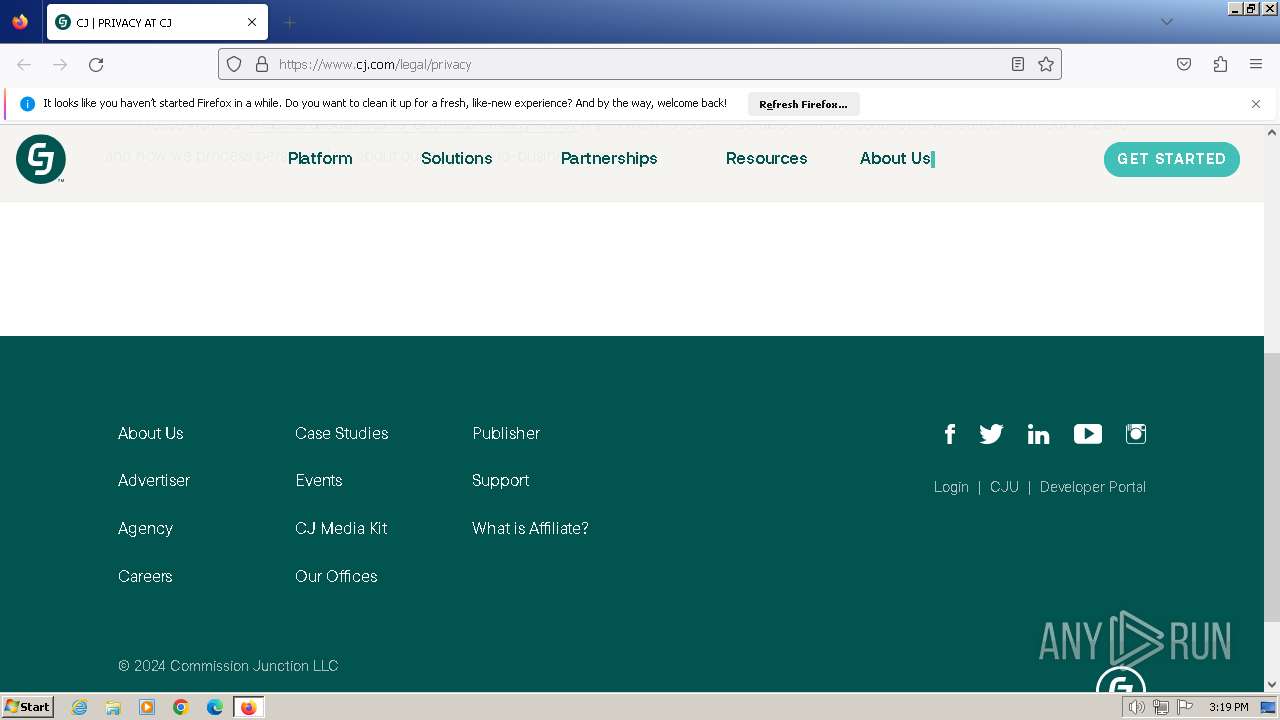Go back with the back arrow
This screenshot has width=1280, height=720.
pos(24,64)
